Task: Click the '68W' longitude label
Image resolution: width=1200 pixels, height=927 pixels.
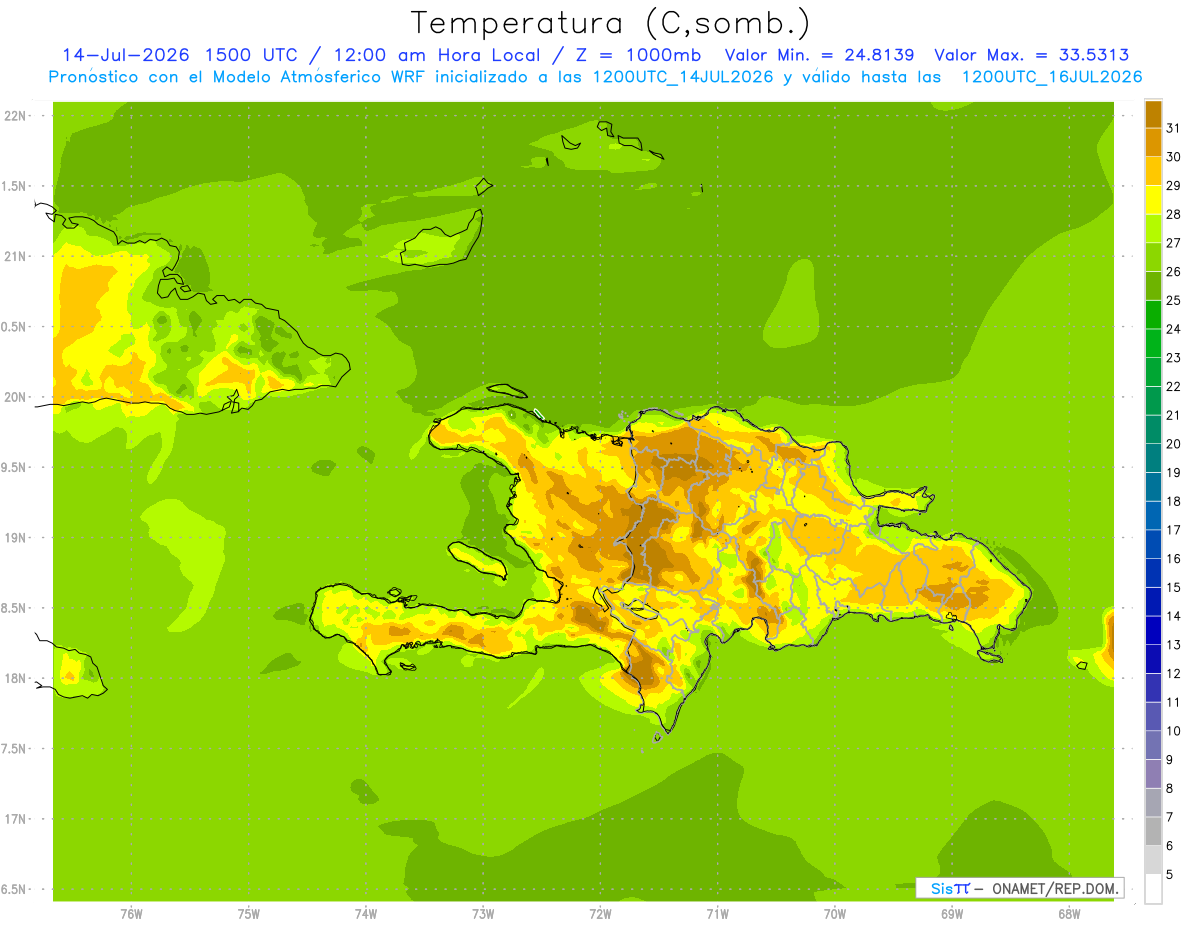Action: point(1069,914)
